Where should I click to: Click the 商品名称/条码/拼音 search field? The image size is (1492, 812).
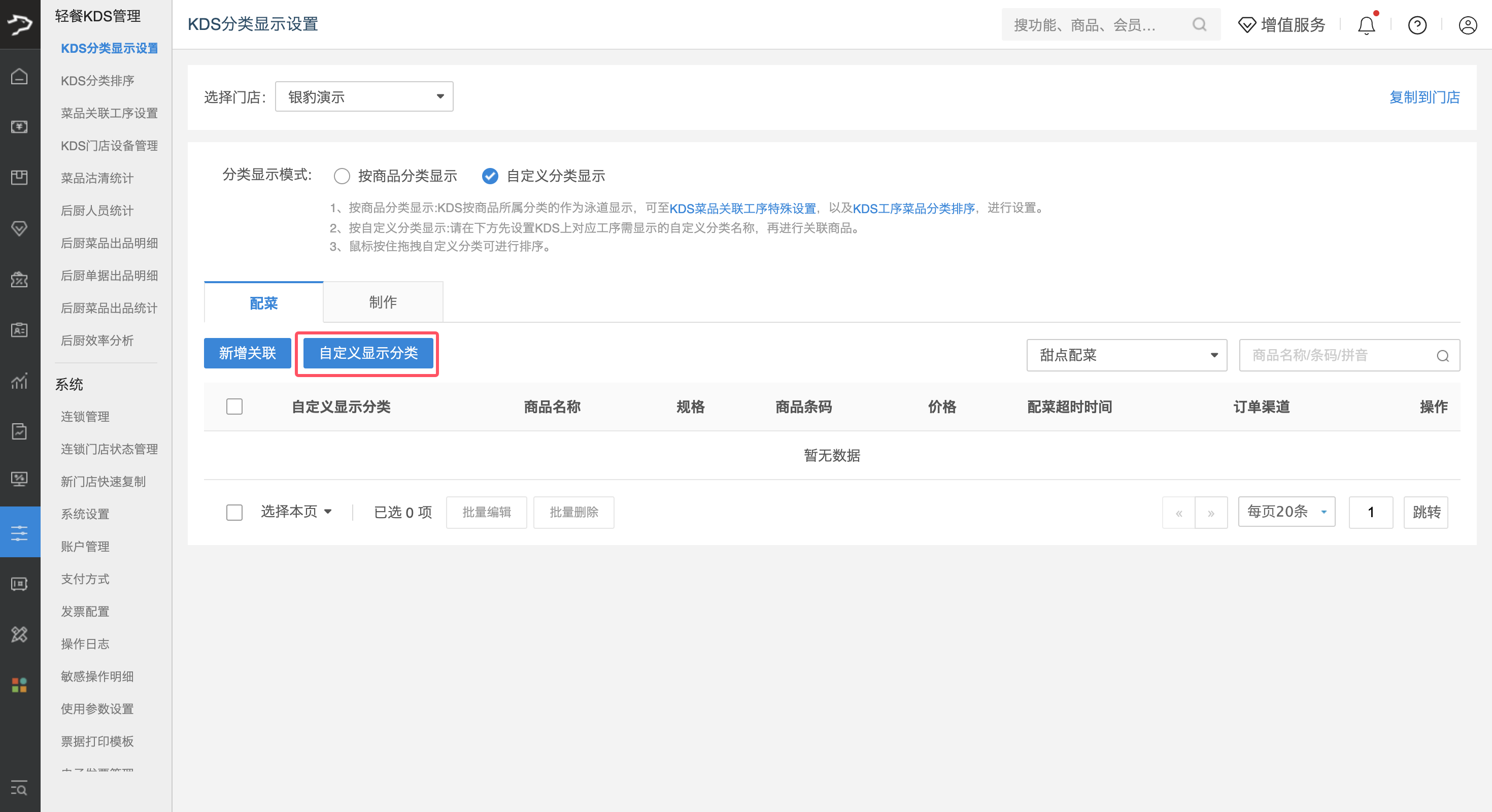tap(1344, 355)
